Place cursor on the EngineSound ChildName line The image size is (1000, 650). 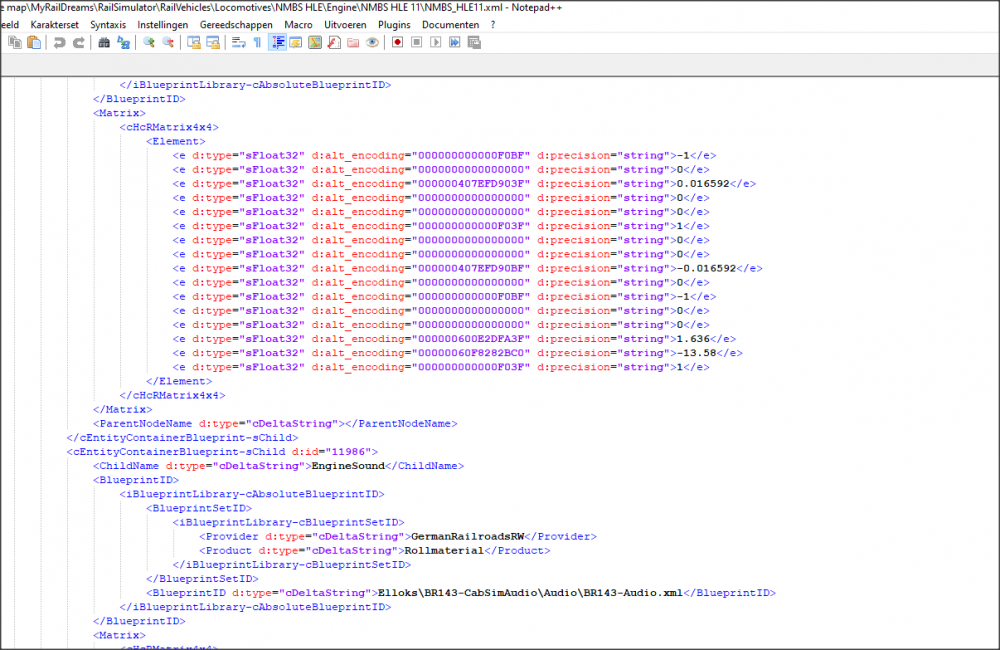[347, 466]
